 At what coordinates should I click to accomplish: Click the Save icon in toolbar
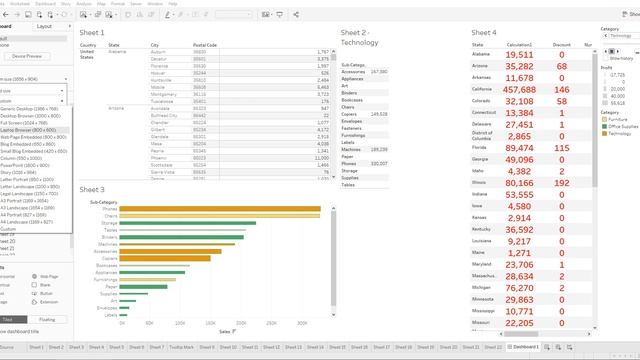tap(28, 15)
